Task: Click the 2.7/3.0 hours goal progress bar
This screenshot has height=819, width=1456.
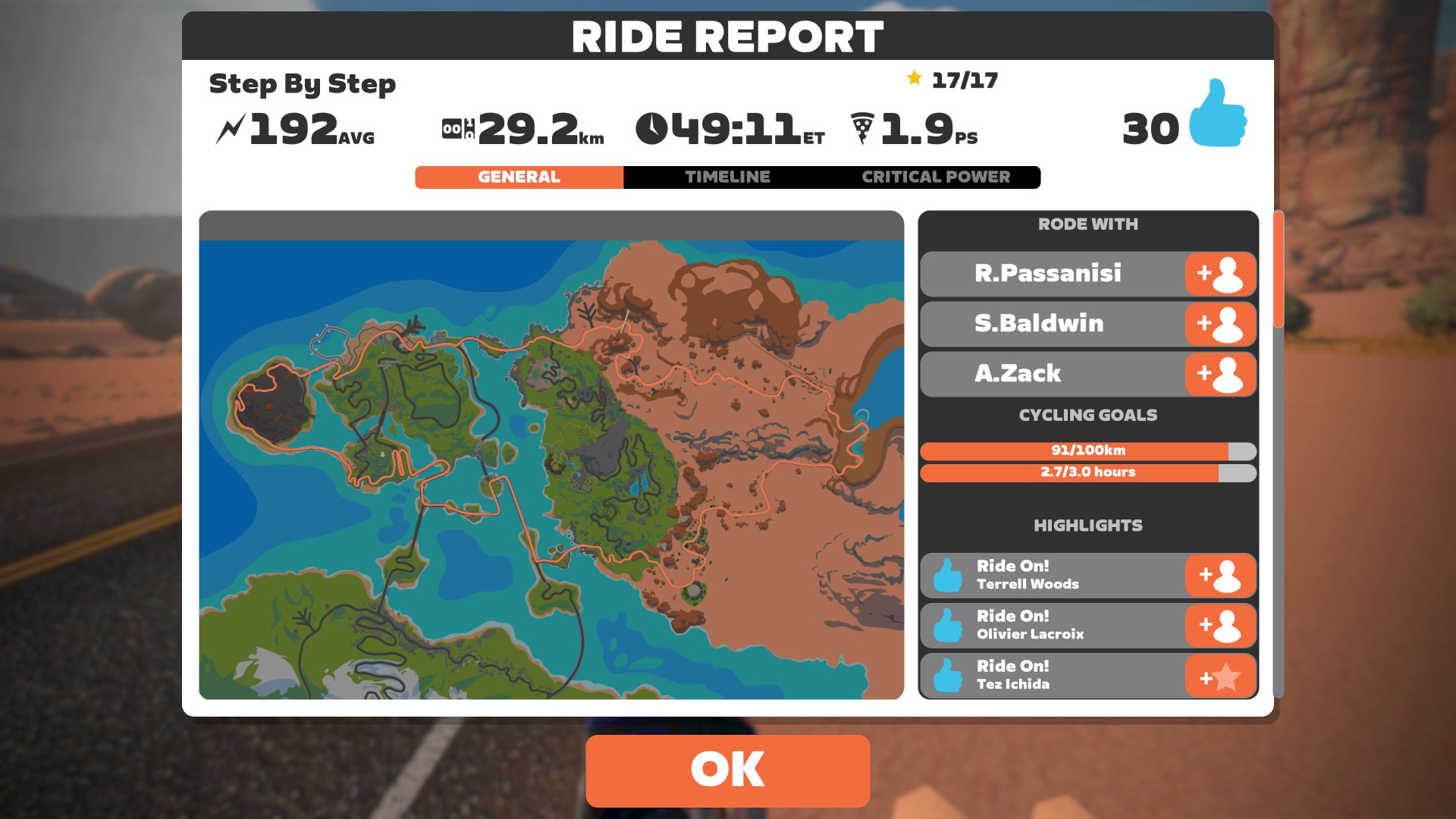Action: tap(1088, 472)
